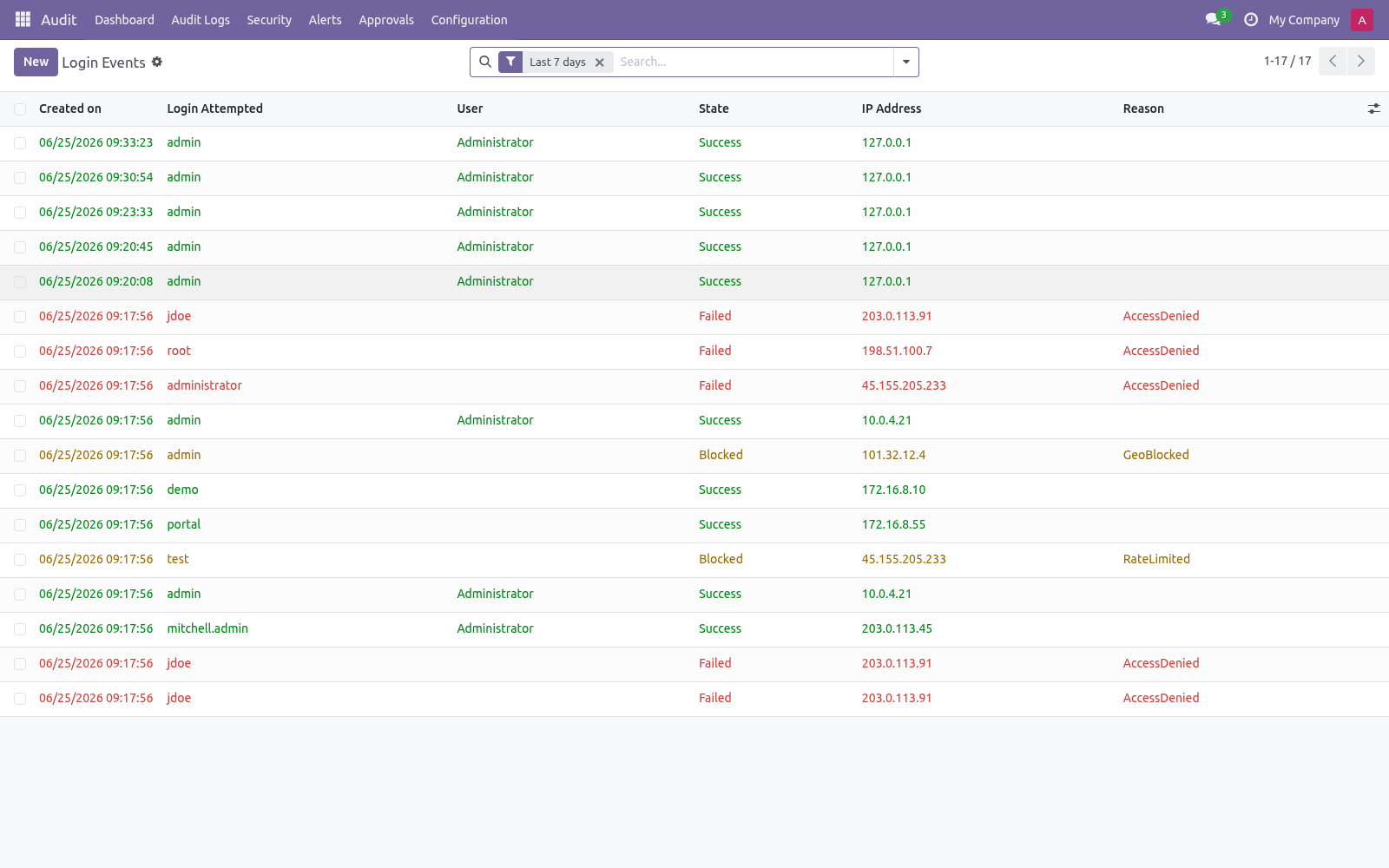
Task: Check the administrator failed login row
Action: pos(20,386)
